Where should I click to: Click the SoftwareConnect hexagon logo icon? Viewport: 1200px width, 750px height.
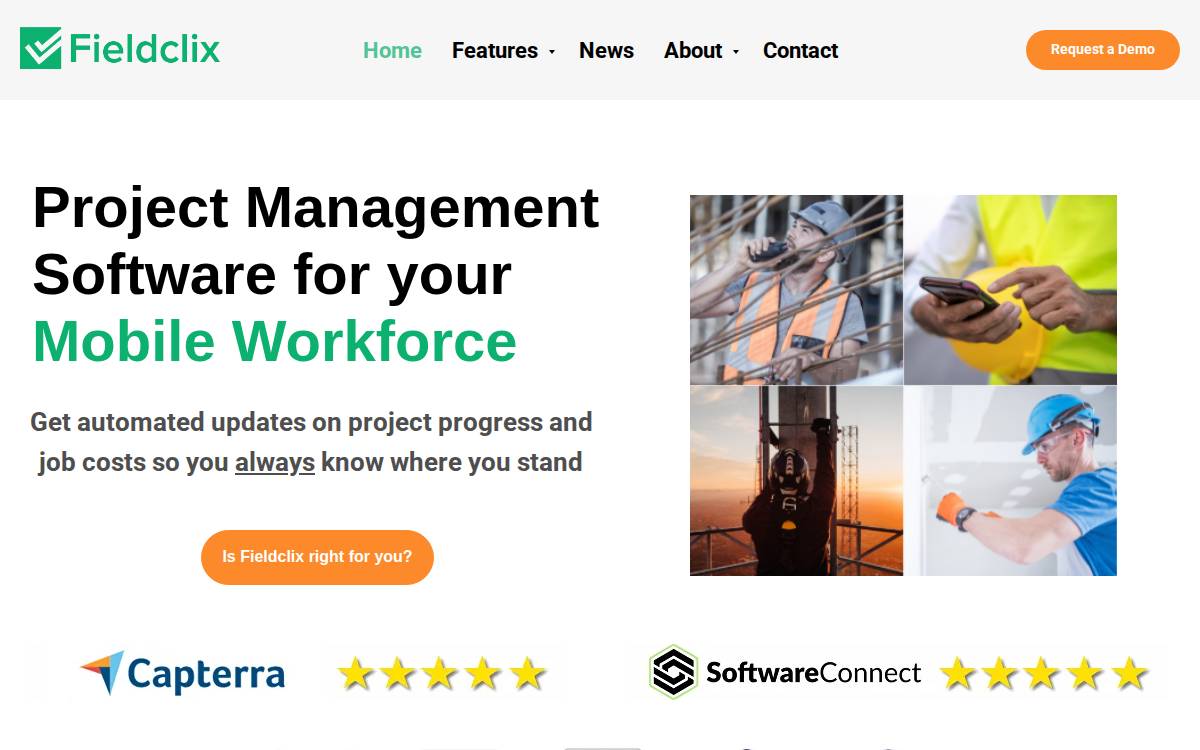point(673,671)
